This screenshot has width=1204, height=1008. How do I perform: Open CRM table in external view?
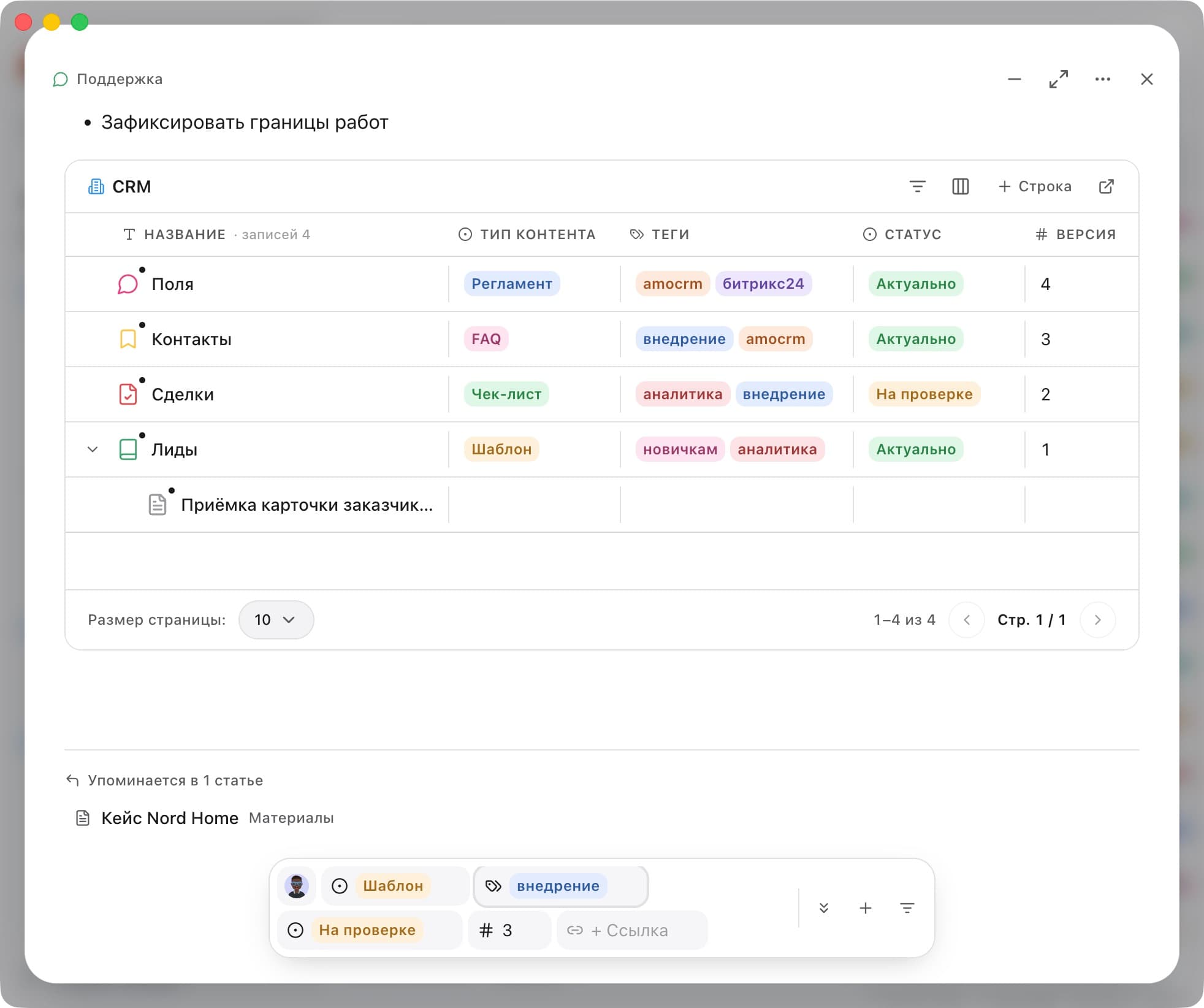pos(1106,186)
